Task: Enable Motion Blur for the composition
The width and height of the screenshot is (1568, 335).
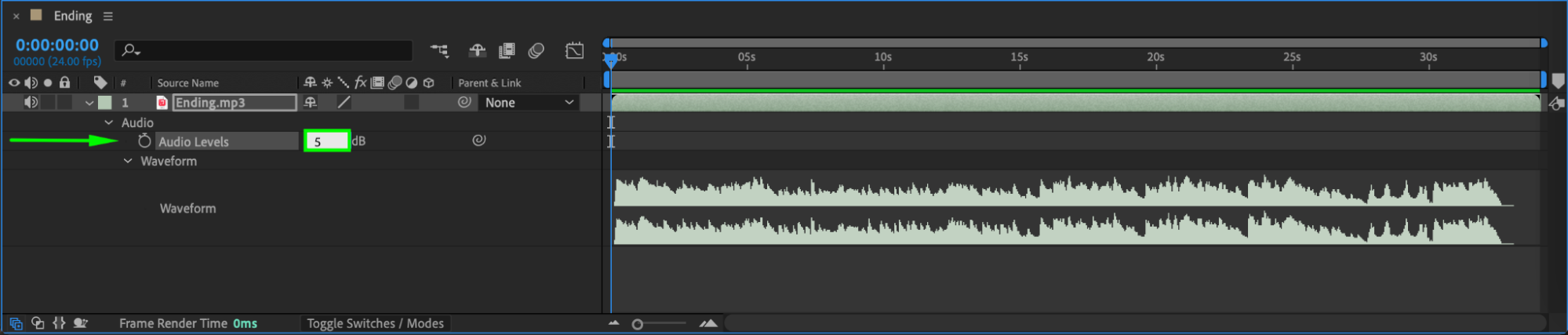Action: click(x=537, y=51)
